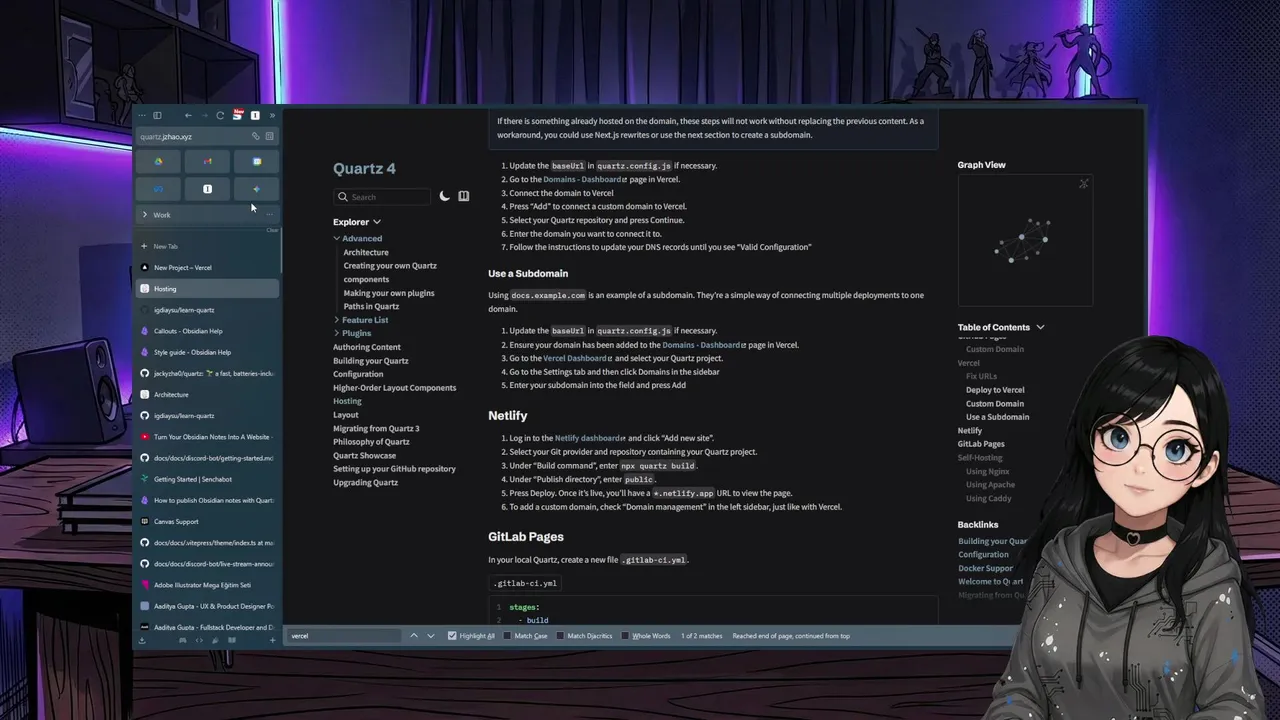Open the Graph View node preview
Screen dimensions: 1280x720
(1025, 240)
